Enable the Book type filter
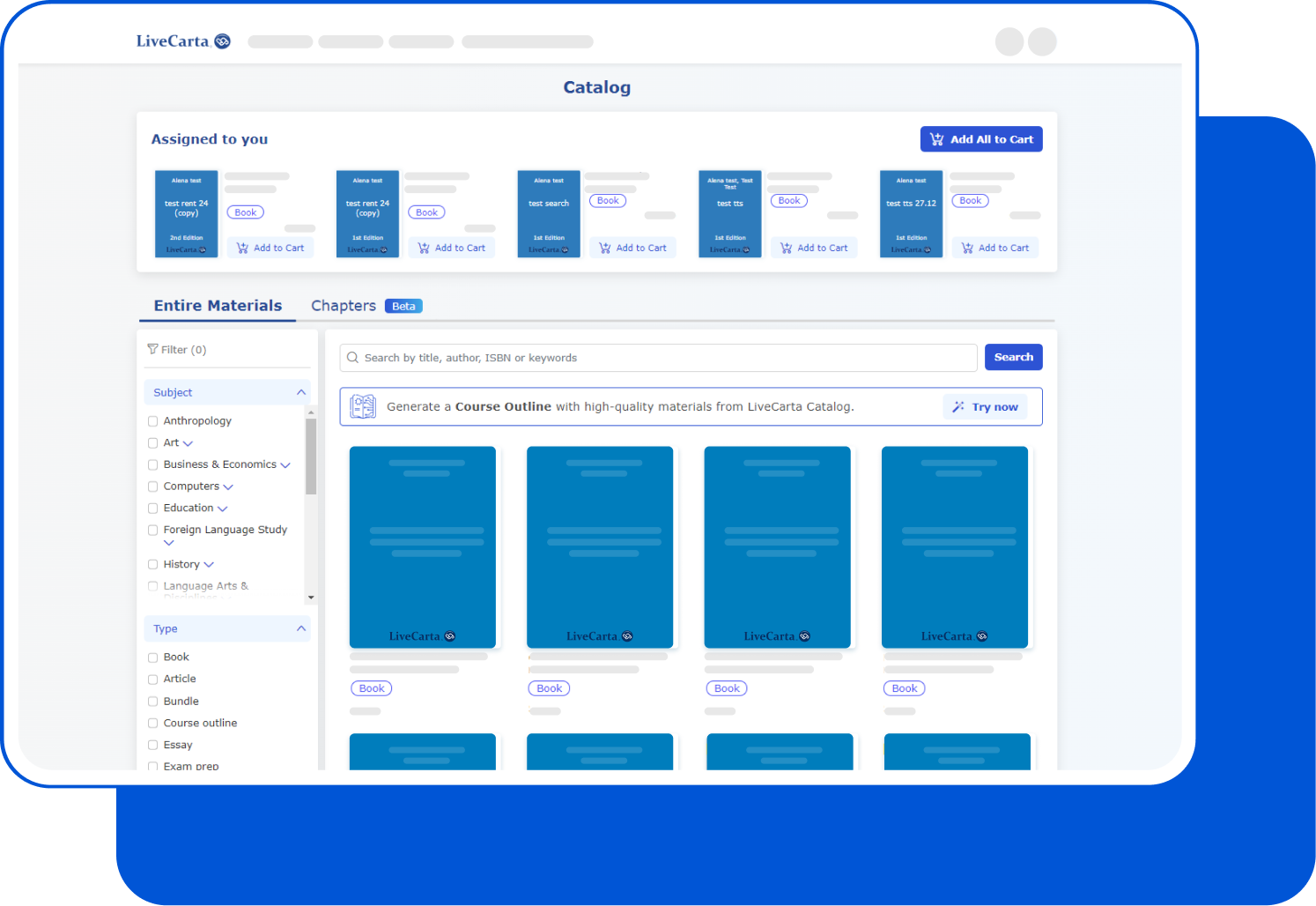1316x906 pixels. [x=152, y=657]
